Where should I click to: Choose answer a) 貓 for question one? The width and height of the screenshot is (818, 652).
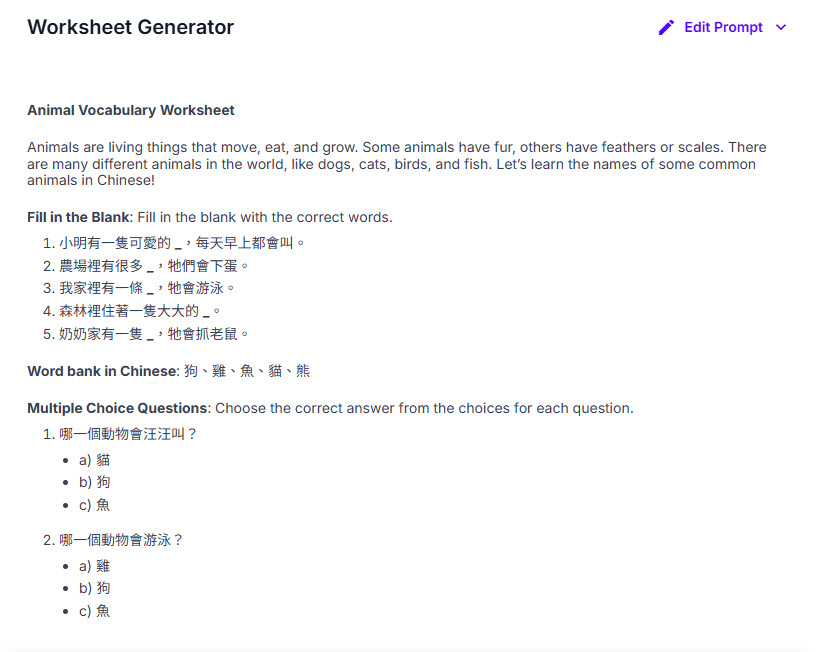[x=94, y=460]
